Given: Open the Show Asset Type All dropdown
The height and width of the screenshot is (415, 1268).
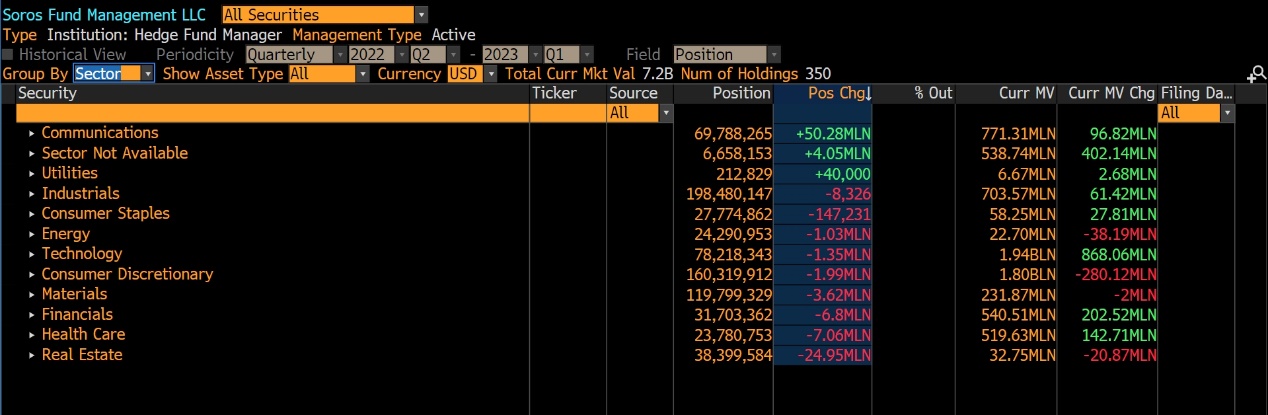Looking at the screenshot, I should [x=329, y=74].
